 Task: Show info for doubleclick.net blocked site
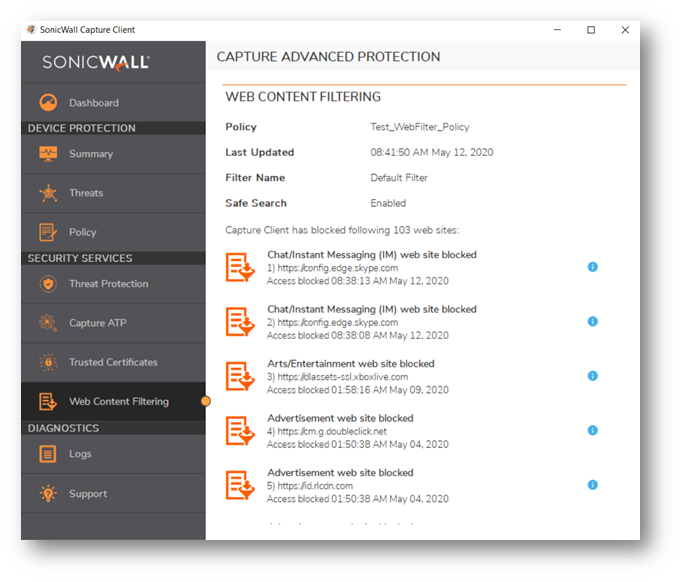[x=592, y=431]
